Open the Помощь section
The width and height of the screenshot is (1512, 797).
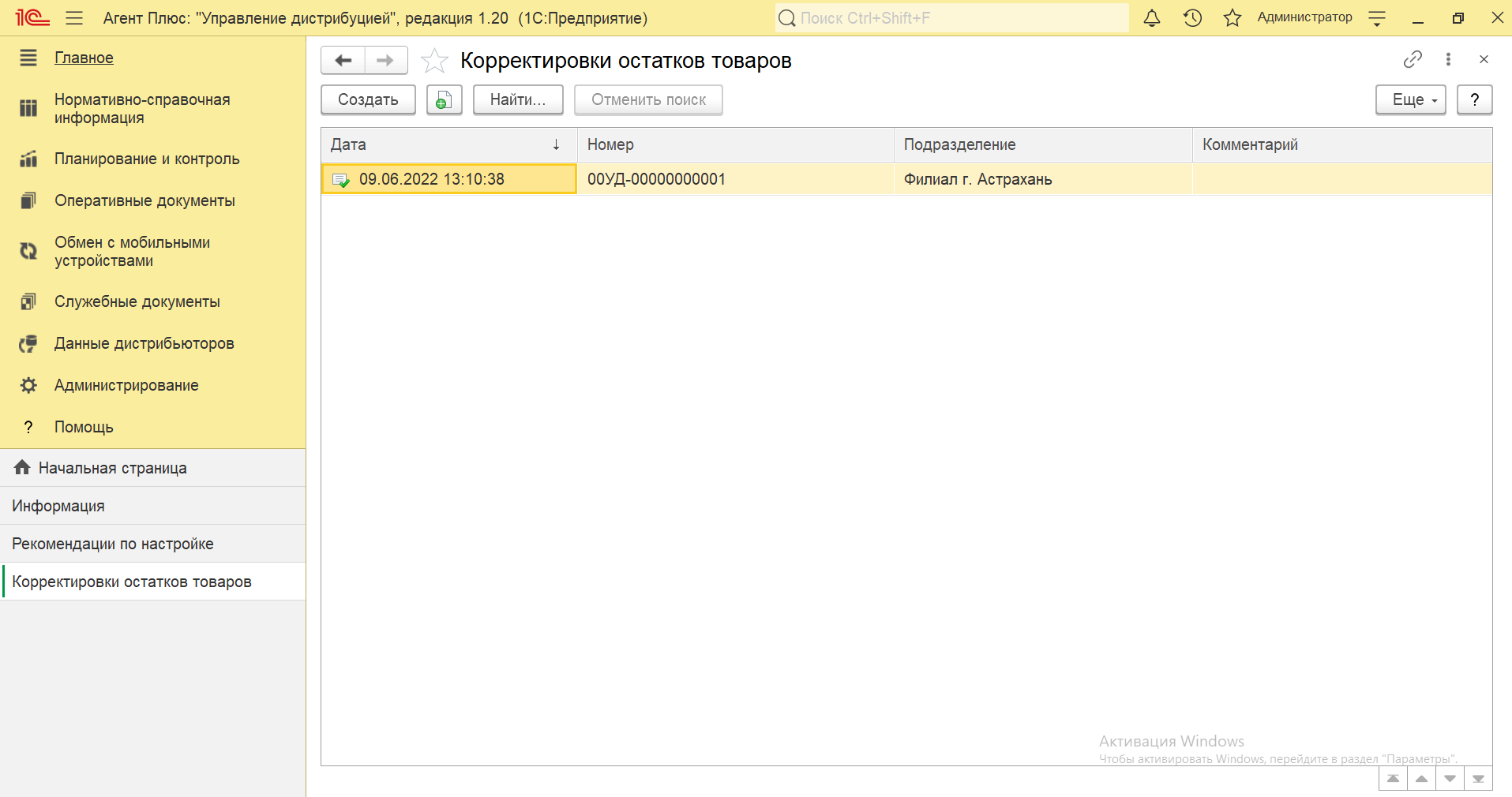click(x=84, y=427)
